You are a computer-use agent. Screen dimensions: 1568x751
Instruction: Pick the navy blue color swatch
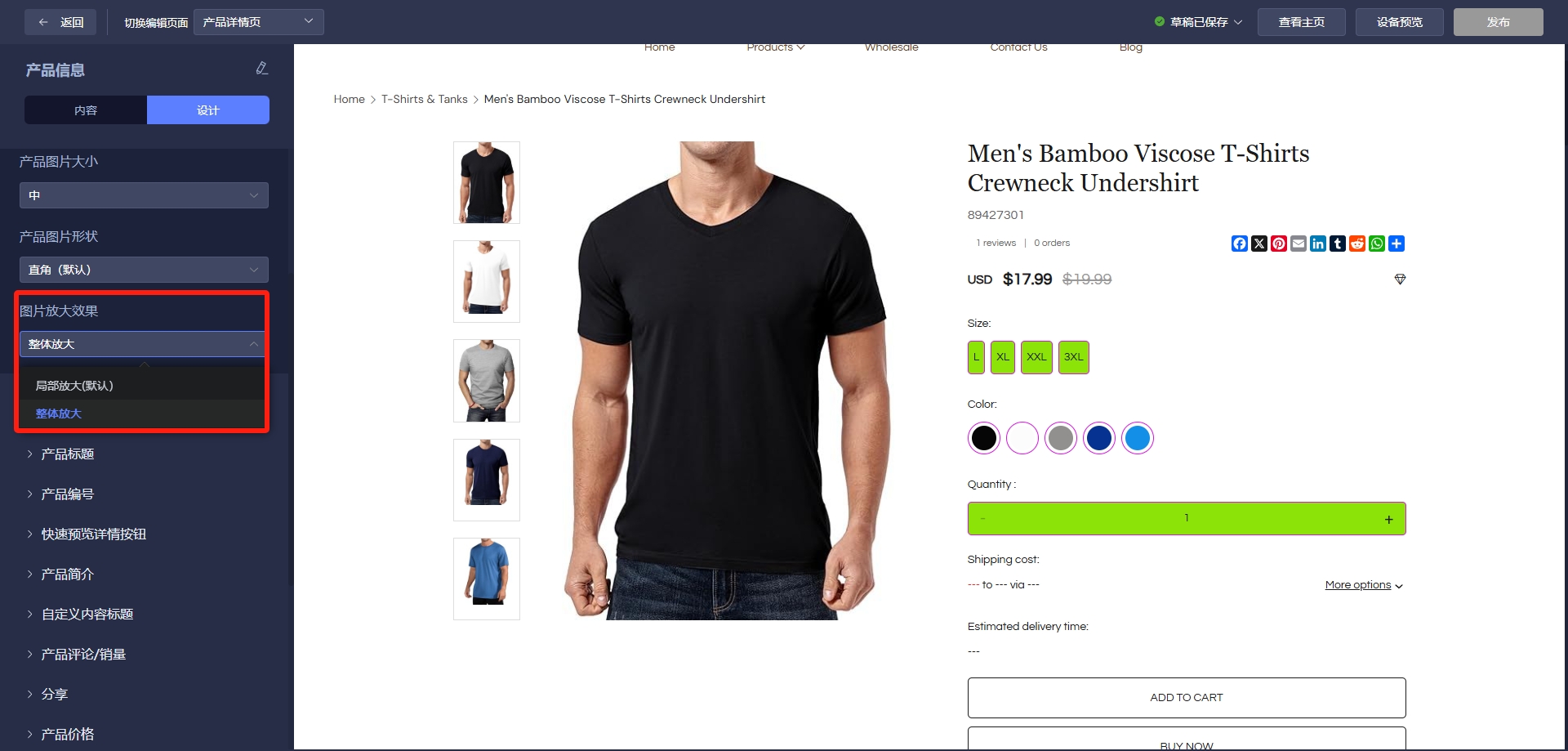1098,438
